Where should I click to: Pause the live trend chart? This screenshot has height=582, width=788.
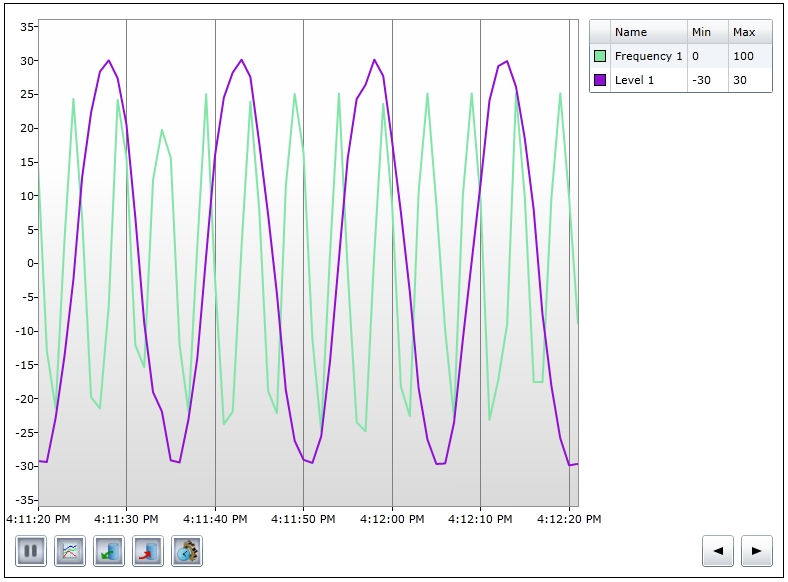[31, 550]
